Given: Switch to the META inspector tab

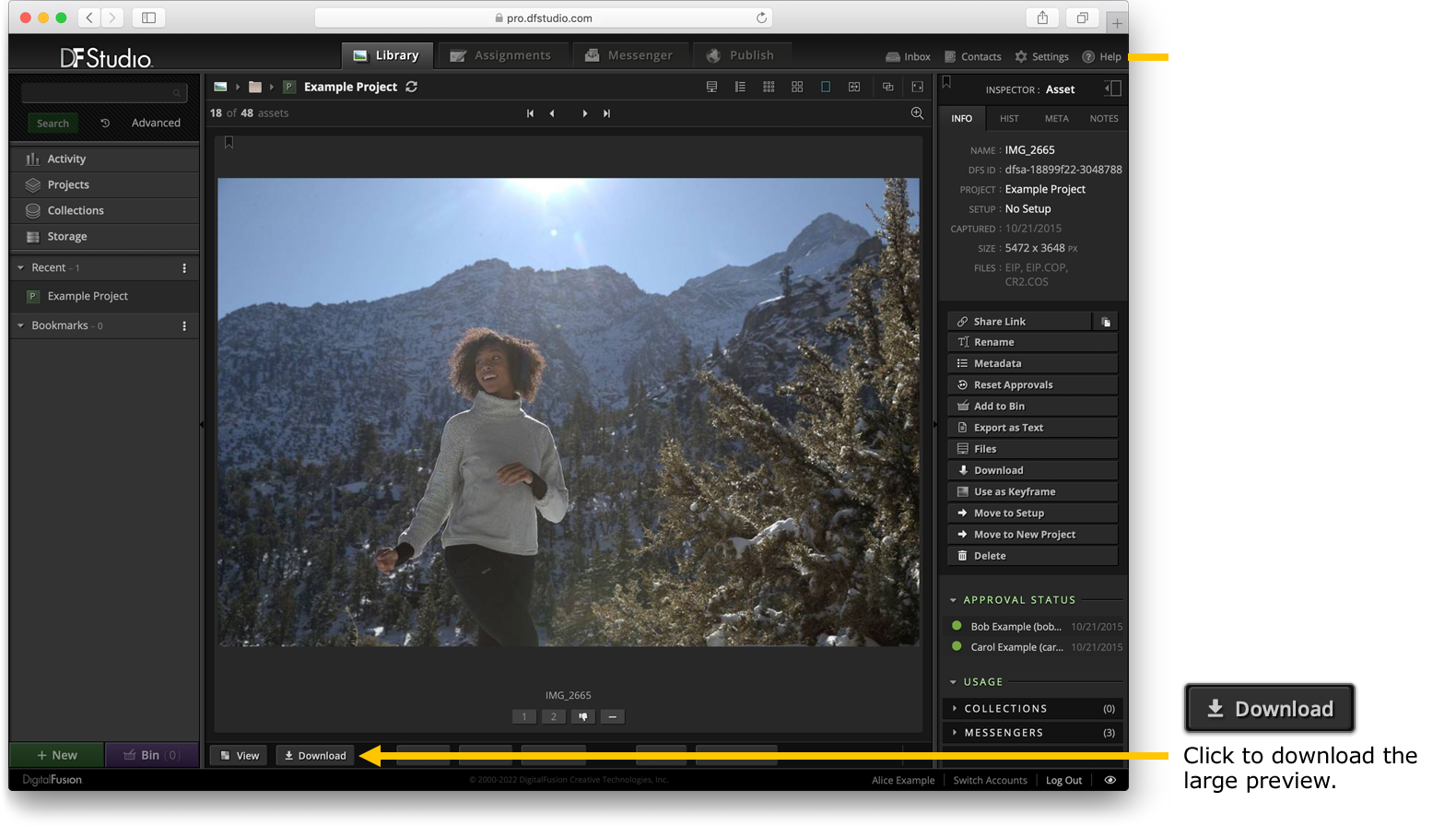Looking at the screenshot, I should click(1056, 119).
